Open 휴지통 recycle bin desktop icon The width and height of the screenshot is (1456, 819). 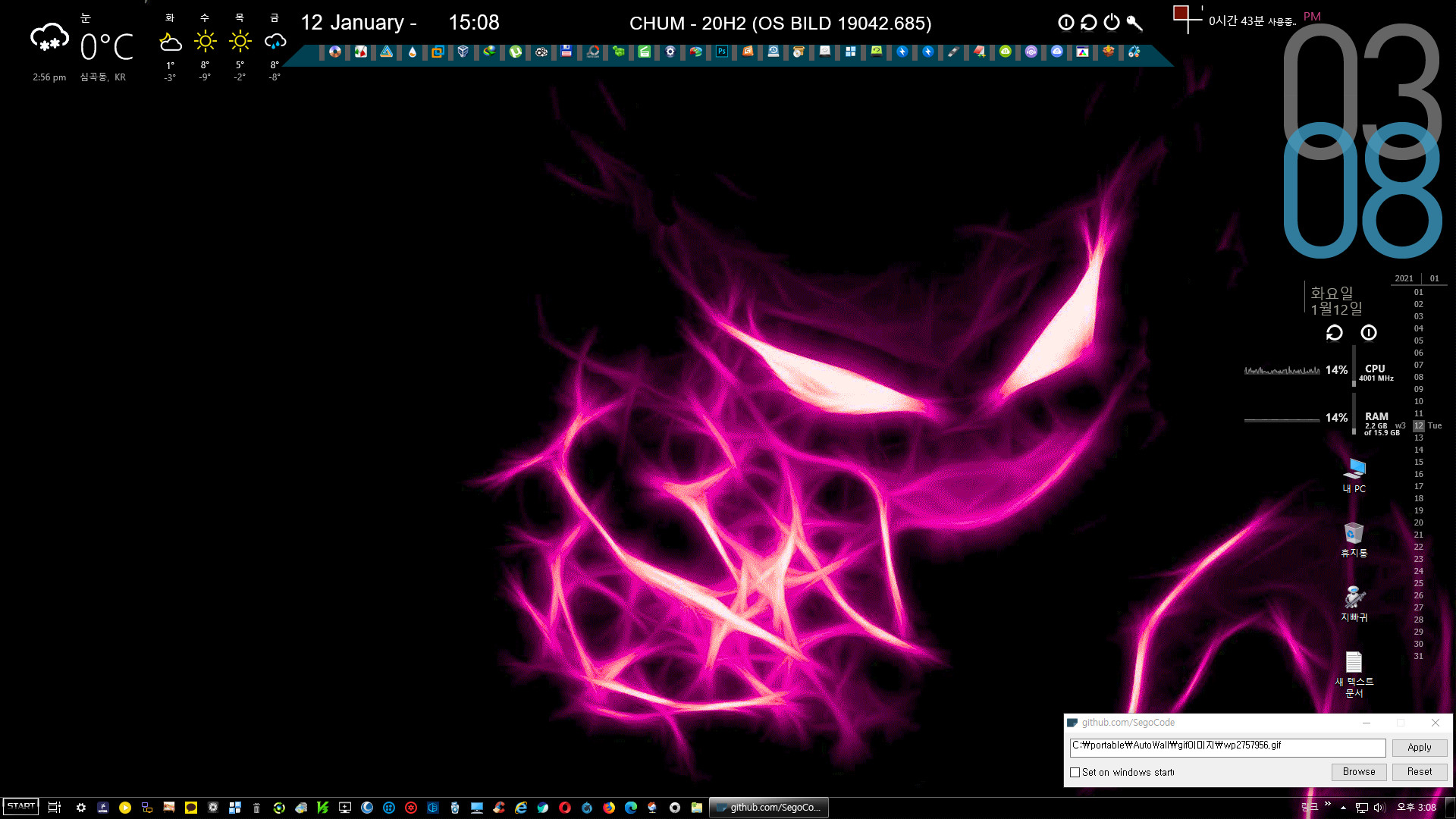click(x=1354, y=540)
